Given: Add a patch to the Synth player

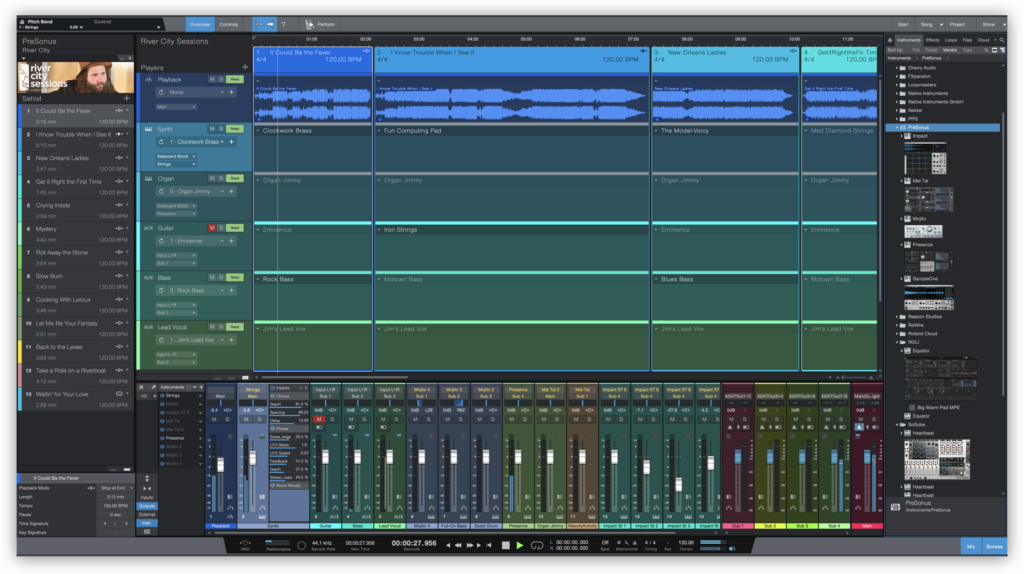Looking at the screenshot, I should pos(232,142).
